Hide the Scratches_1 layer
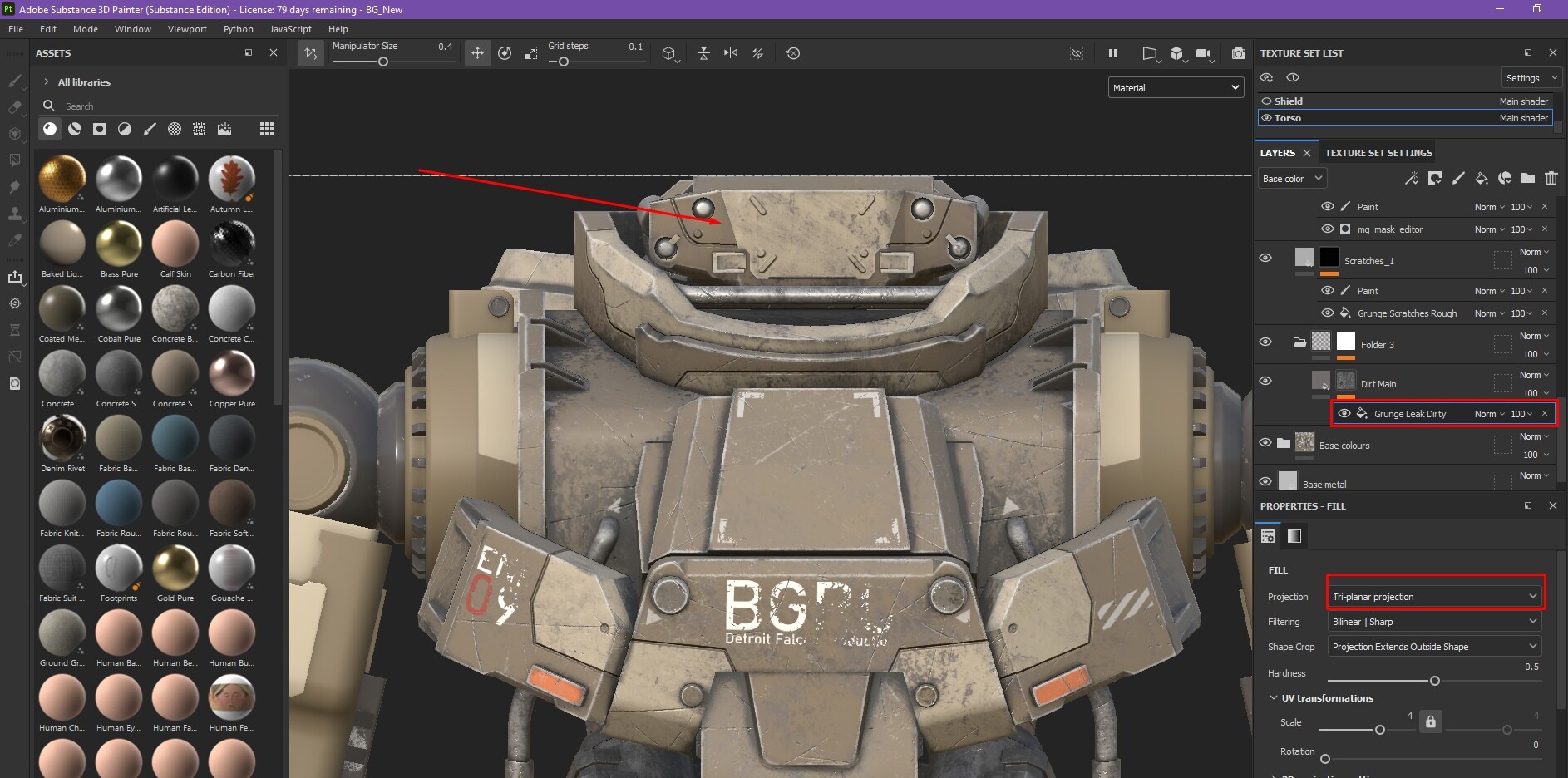This screenshot has height=778, width=1568. pyautogui.click(x=1265, y=258)
